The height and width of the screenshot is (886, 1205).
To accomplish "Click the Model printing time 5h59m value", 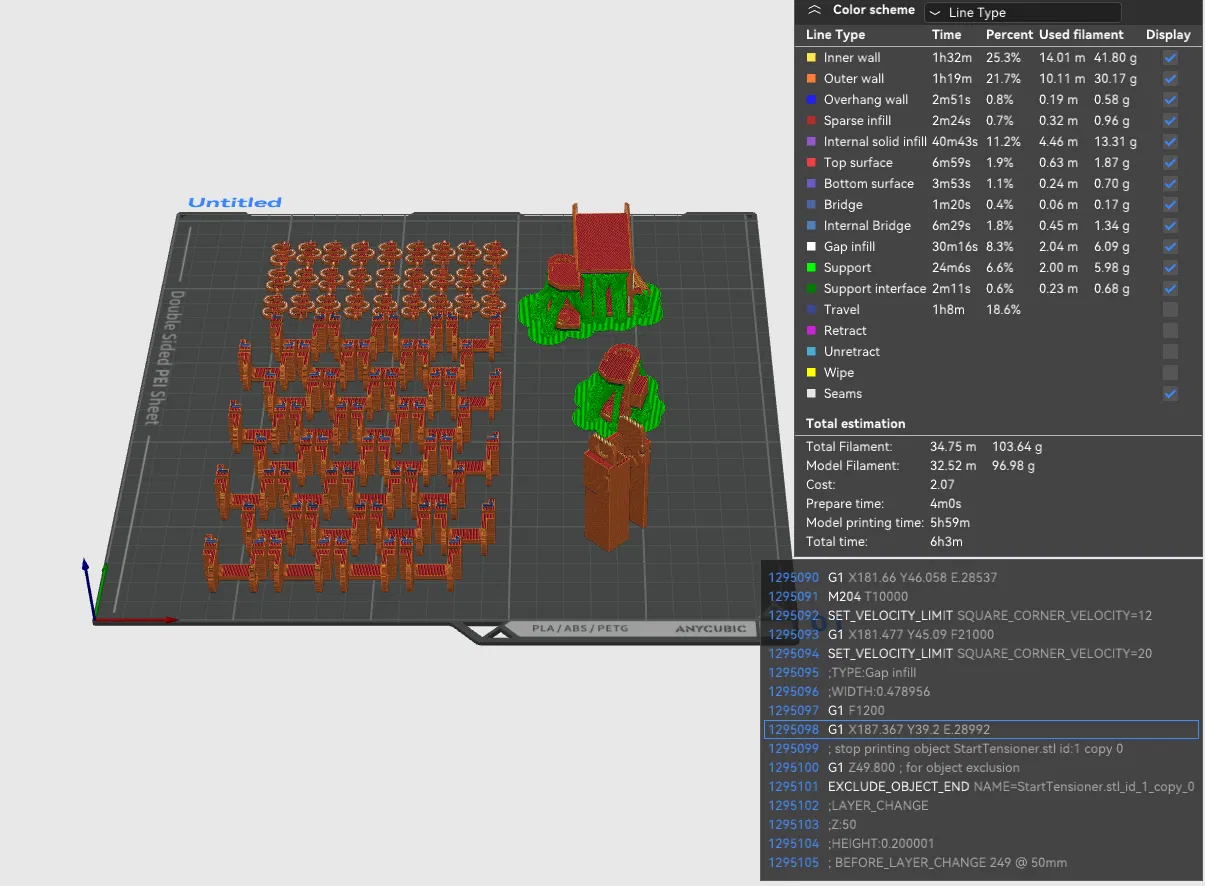I will pos(950,523).
